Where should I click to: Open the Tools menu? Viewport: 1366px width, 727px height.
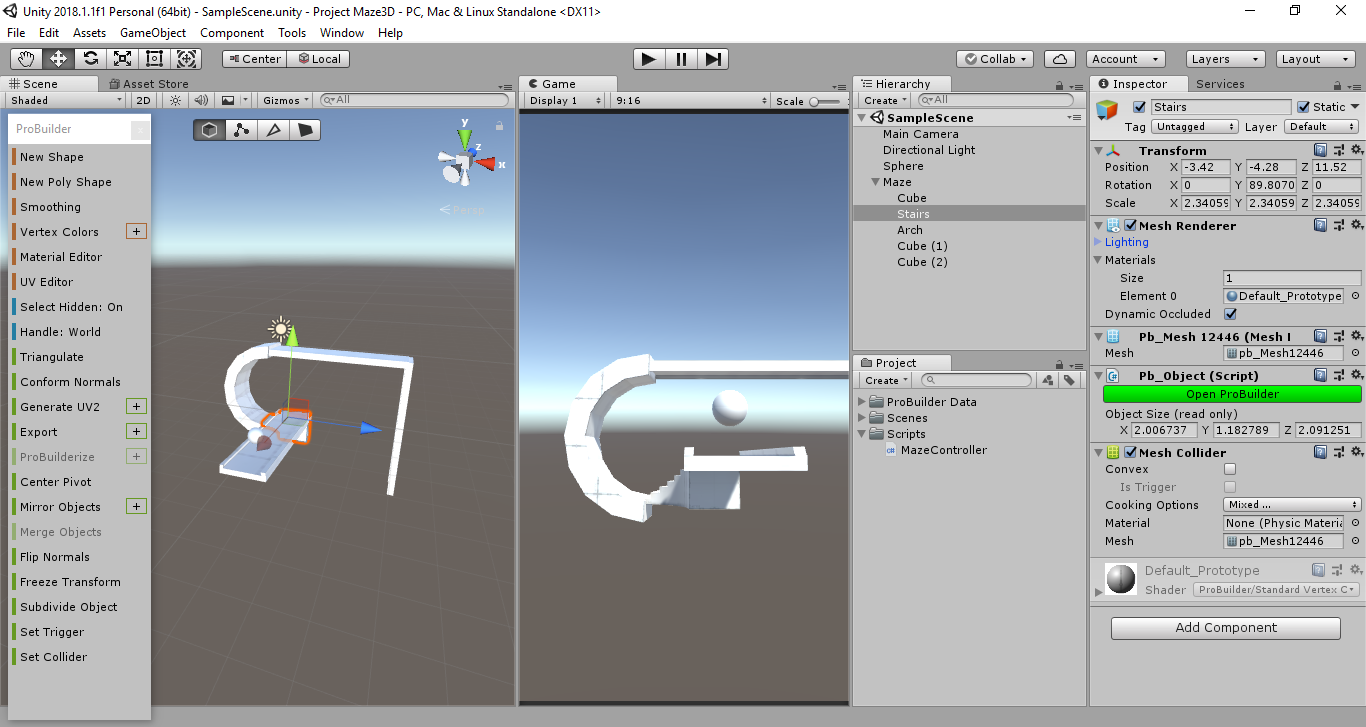point(292,33)
